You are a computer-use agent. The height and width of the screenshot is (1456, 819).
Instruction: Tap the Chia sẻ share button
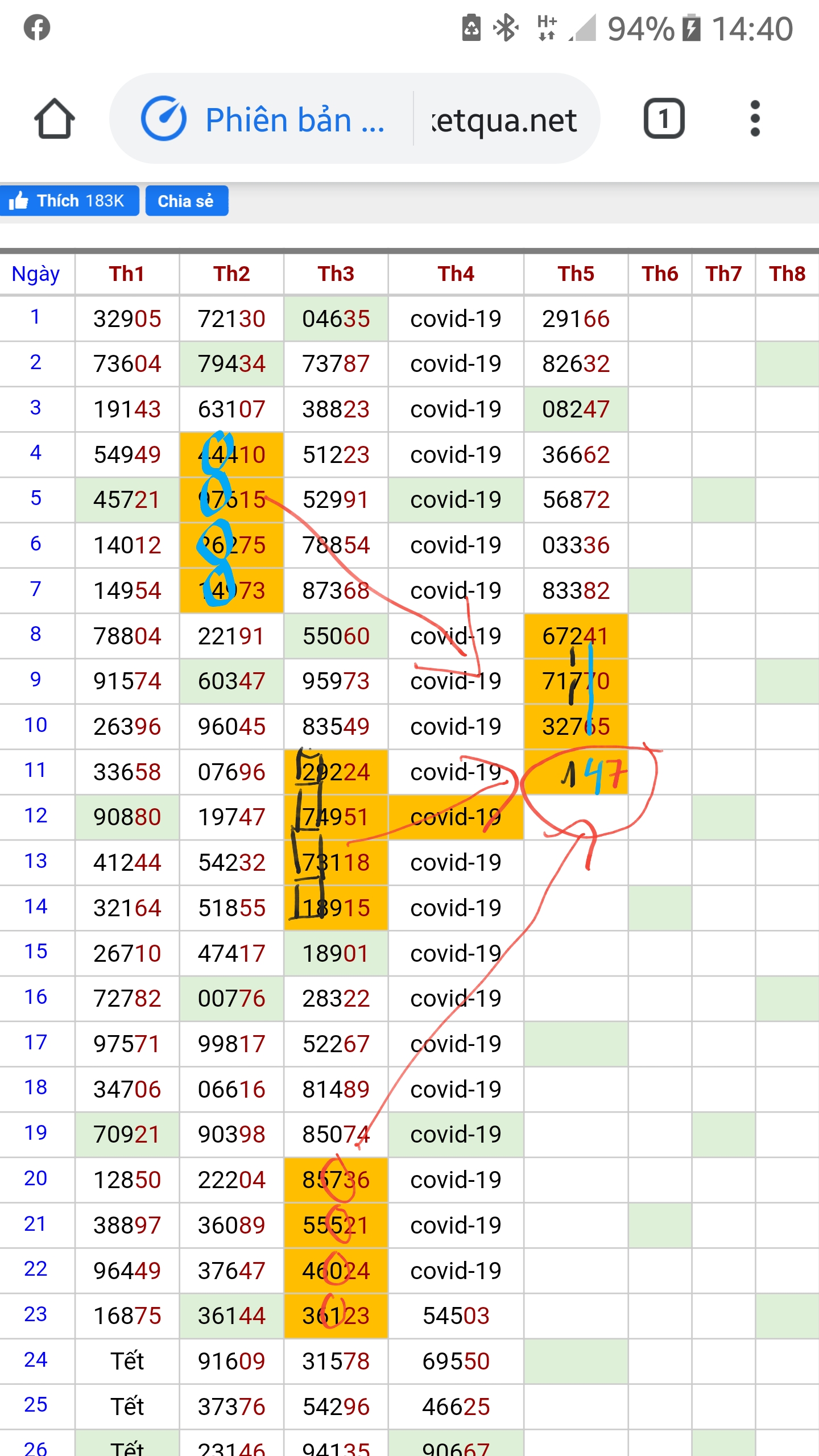click(x=187, y=201)
